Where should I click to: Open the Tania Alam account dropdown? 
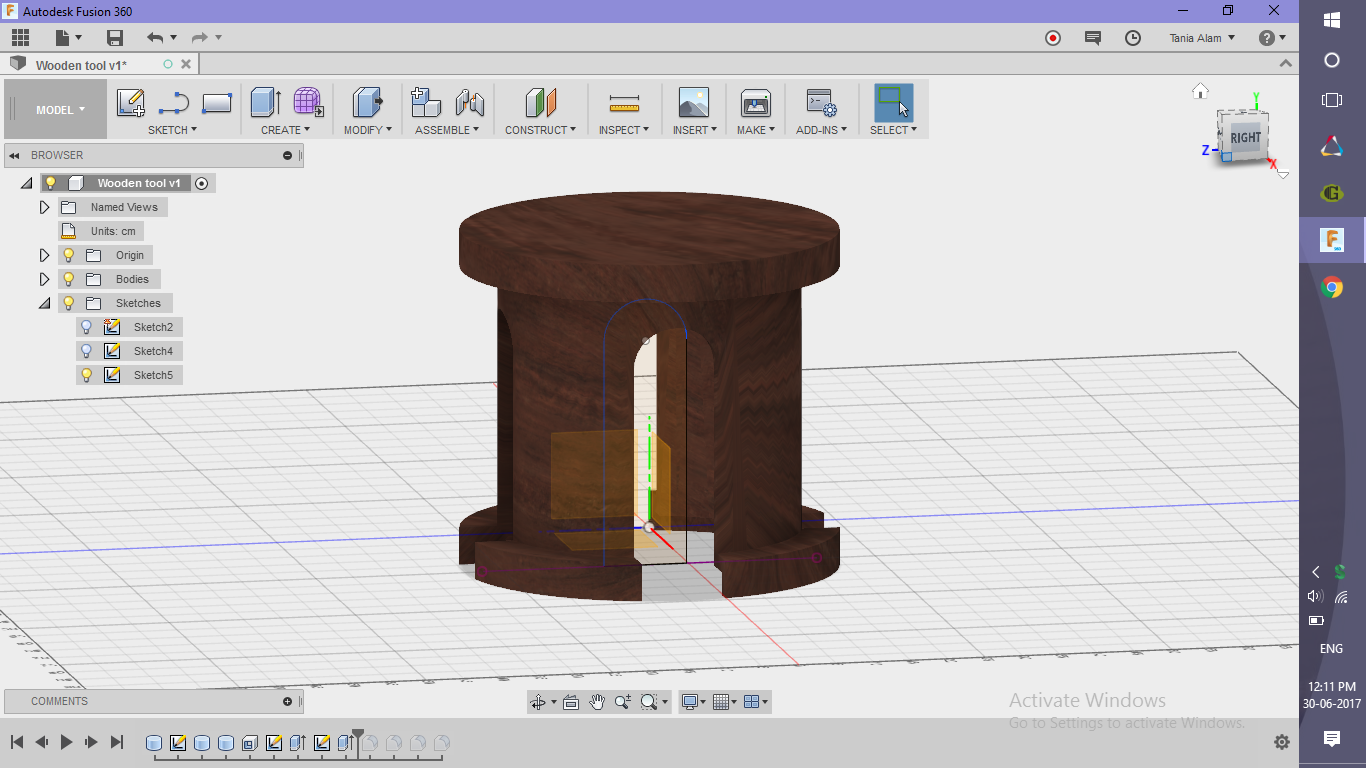pyautogui.click(x=1202, y=38)
